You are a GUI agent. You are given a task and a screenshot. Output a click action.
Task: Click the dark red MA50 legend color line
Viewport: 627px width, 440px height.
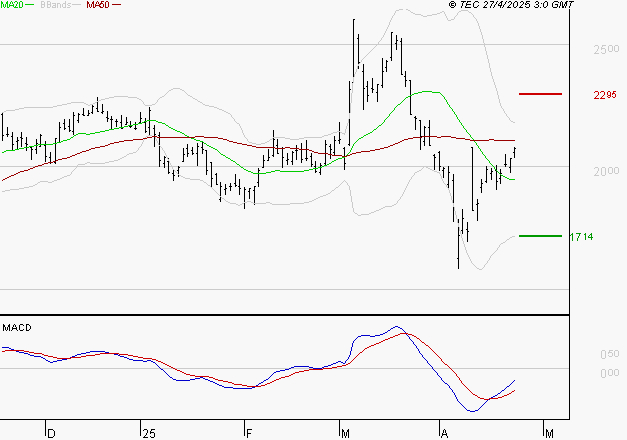[116, 5]
